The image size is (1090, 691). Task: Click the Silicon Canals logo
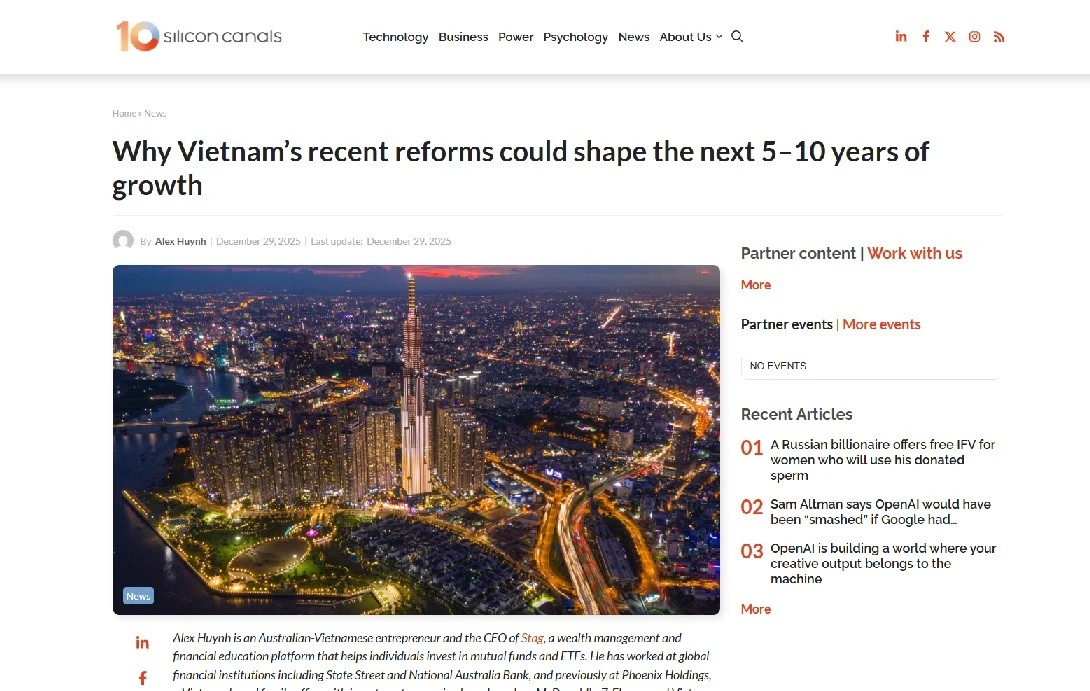[x=199, y=36]
